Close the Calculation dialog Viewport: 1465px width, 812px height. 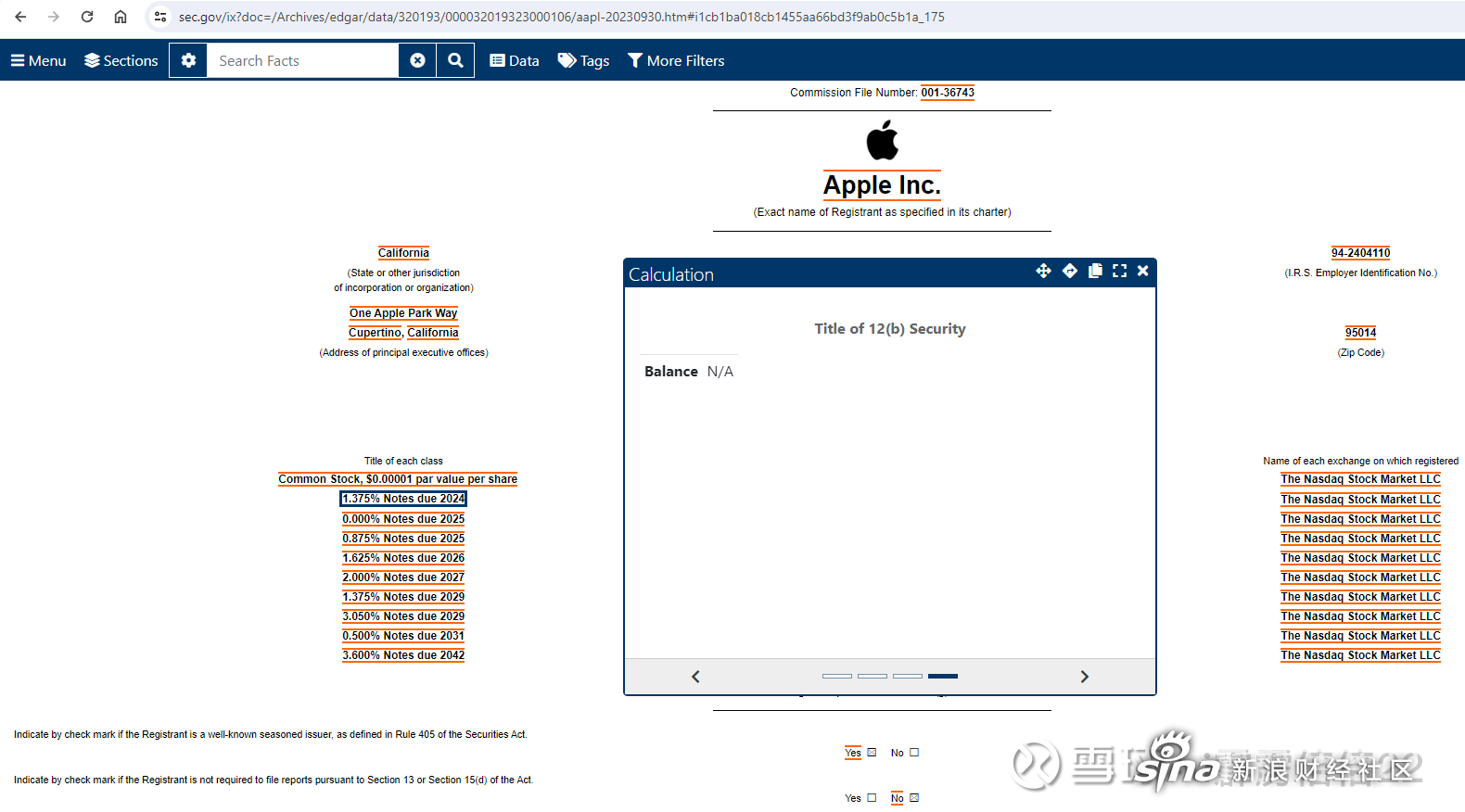pyautogui.click(x=1143, y=271)
